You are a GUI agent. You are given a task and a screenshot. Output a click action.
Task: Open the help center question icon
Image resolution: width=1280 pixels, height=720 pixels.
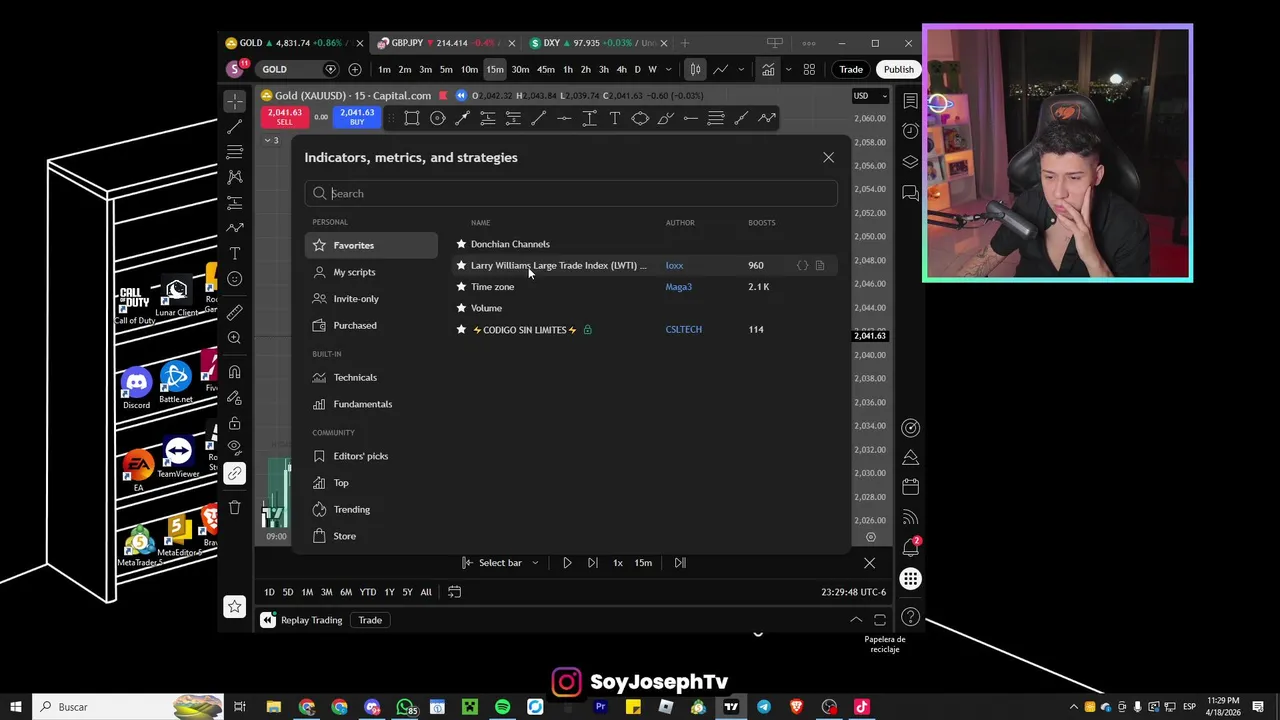click(x=910, y=617)
